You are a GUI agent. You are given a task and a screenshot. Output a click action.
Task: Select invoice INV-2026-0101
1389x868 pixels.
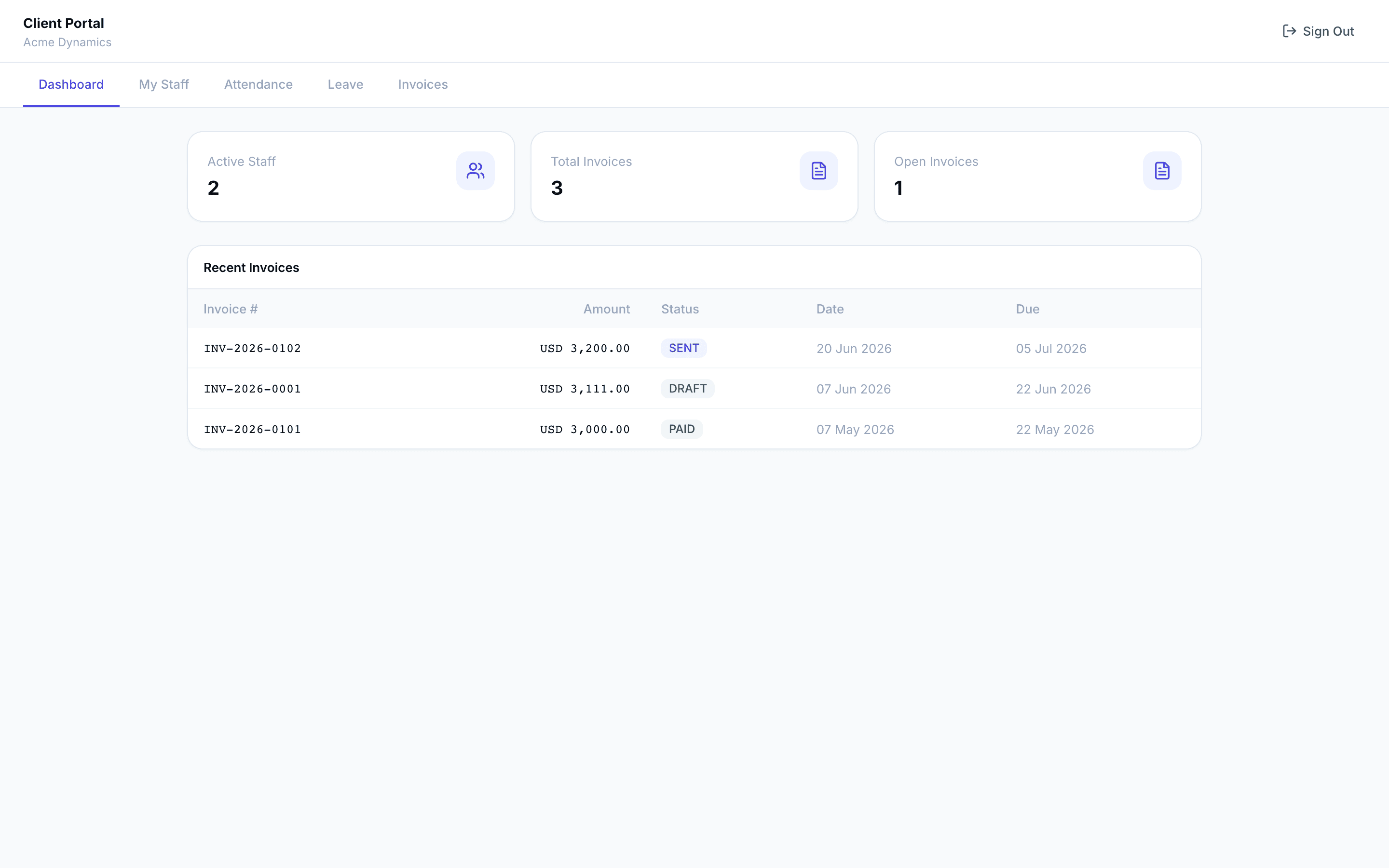point(253,429)
